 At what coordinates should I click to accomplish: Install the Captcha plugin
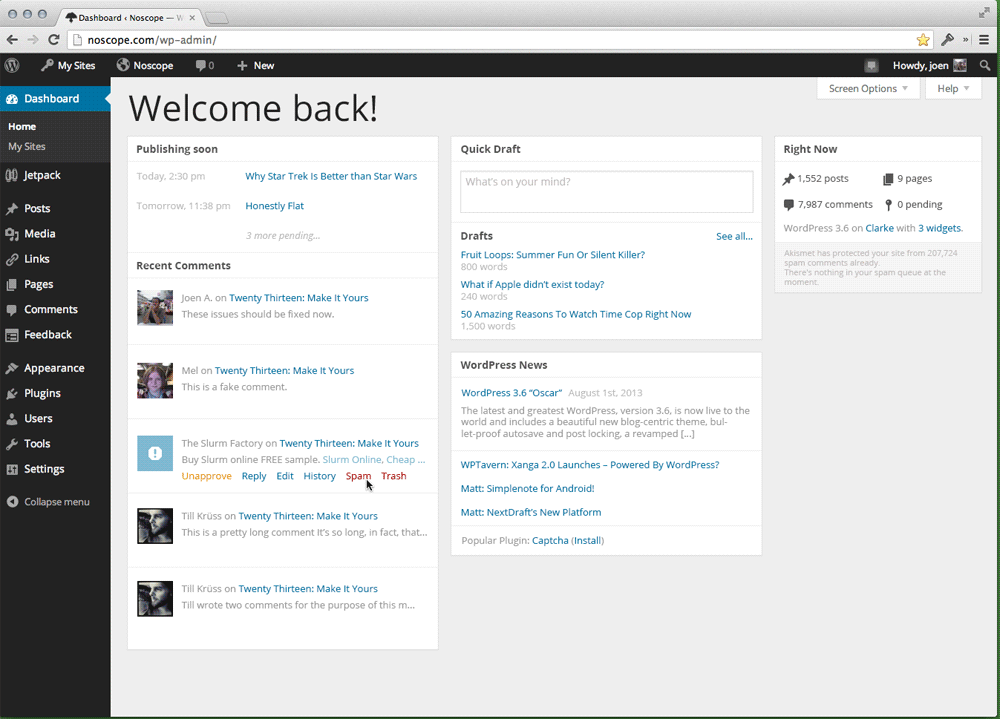pos(587,540)
